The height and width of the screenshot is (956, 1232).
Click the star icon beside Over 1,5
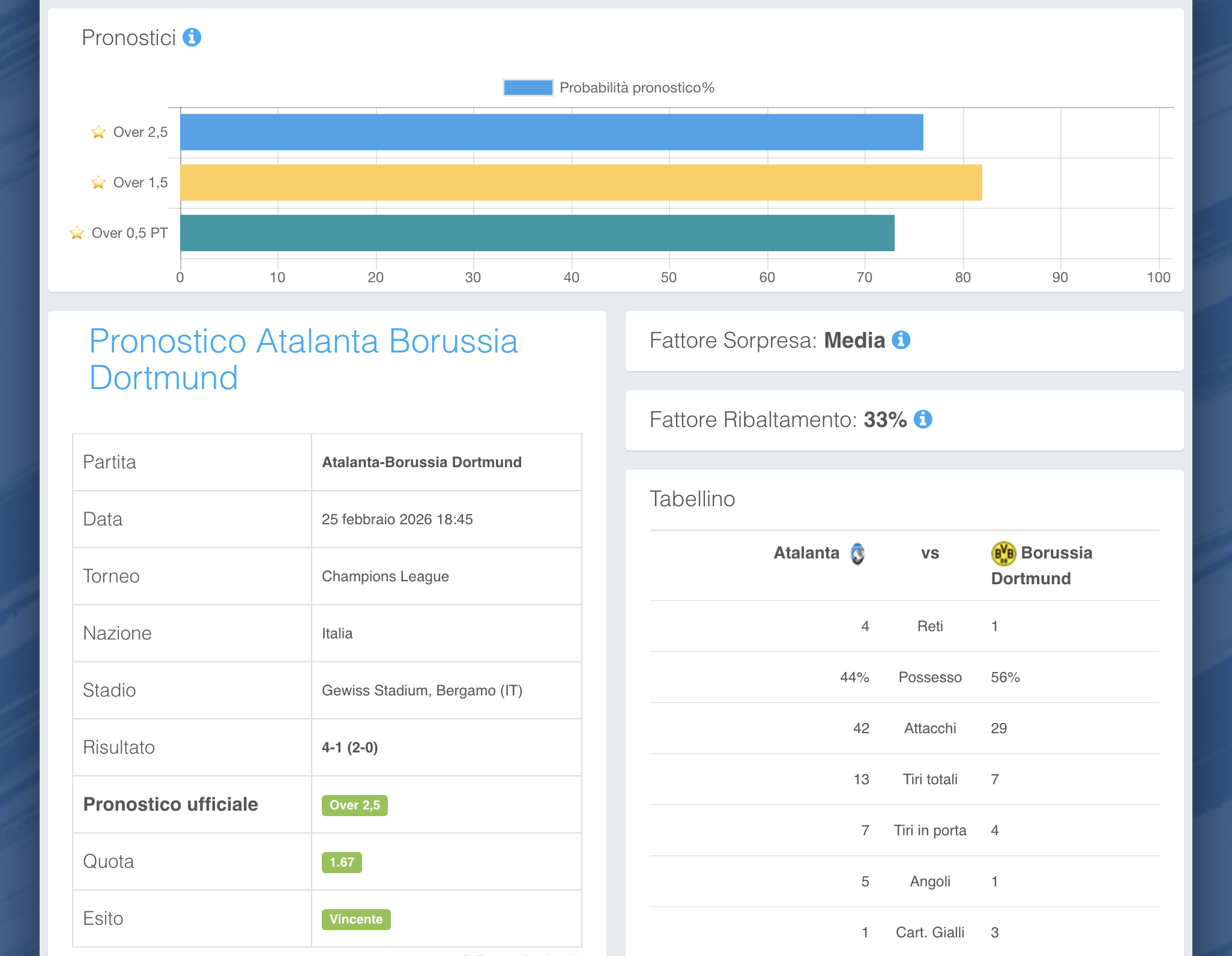click(x=98, y=183)
